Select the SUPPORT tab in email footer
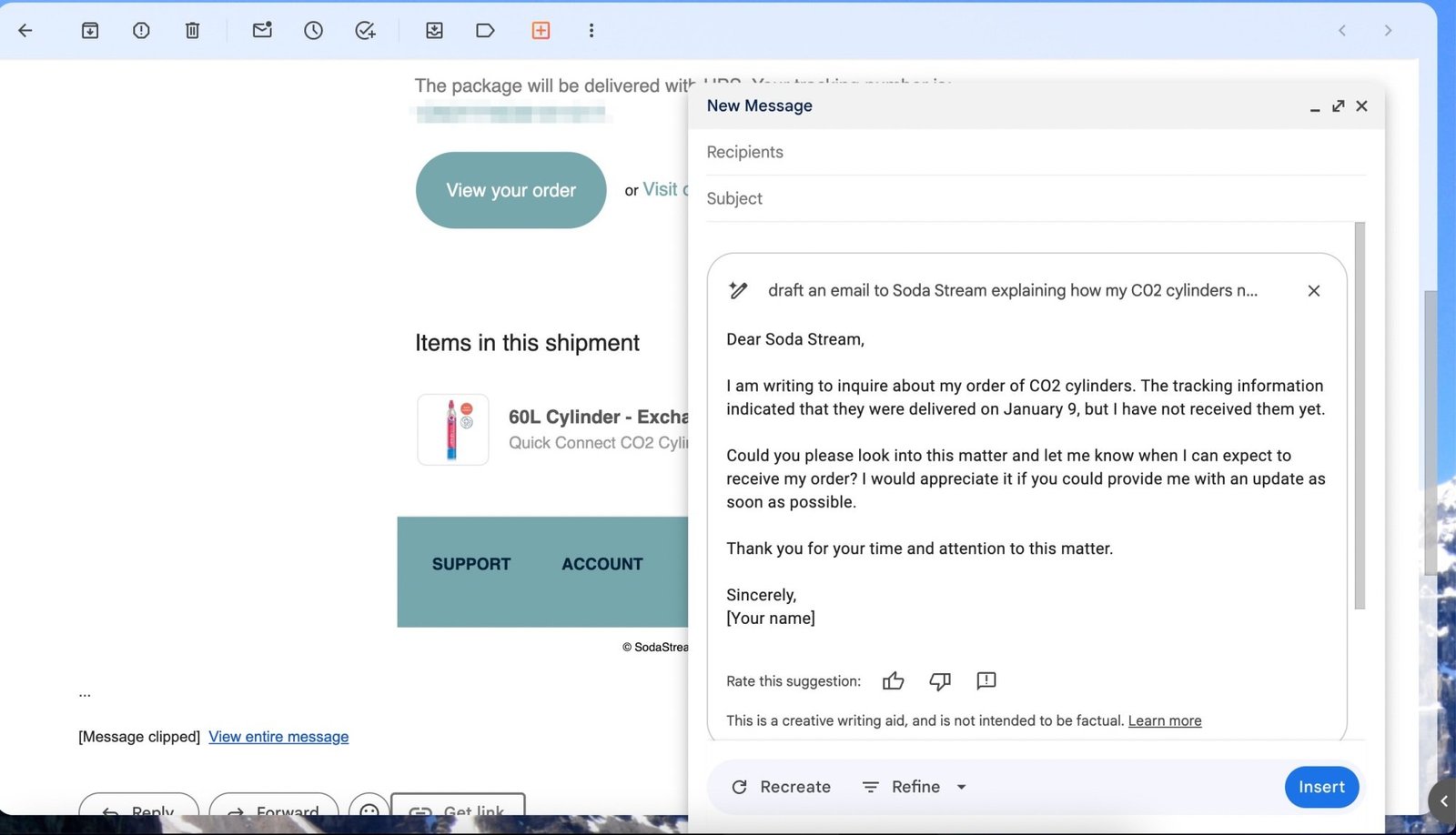1456x835 pixels. click(x=470, y=564)
